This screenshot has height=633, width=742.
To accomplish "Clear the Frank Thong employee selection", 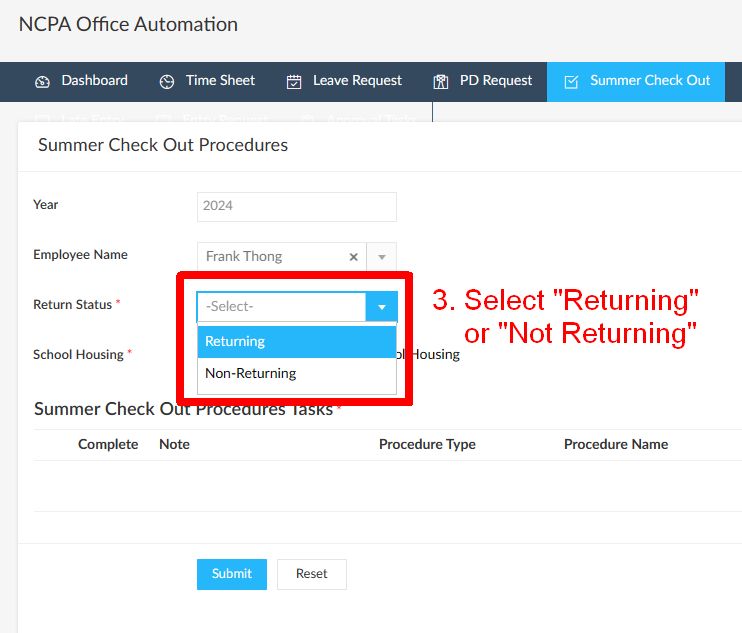I will (353, 257).
